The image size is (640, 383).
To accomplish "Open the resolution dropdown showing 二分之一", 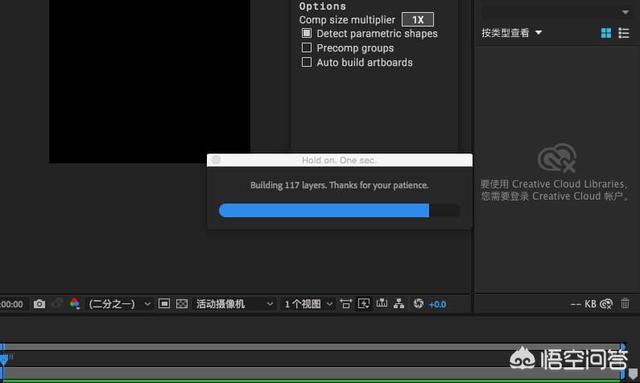I will pos(120,304).
